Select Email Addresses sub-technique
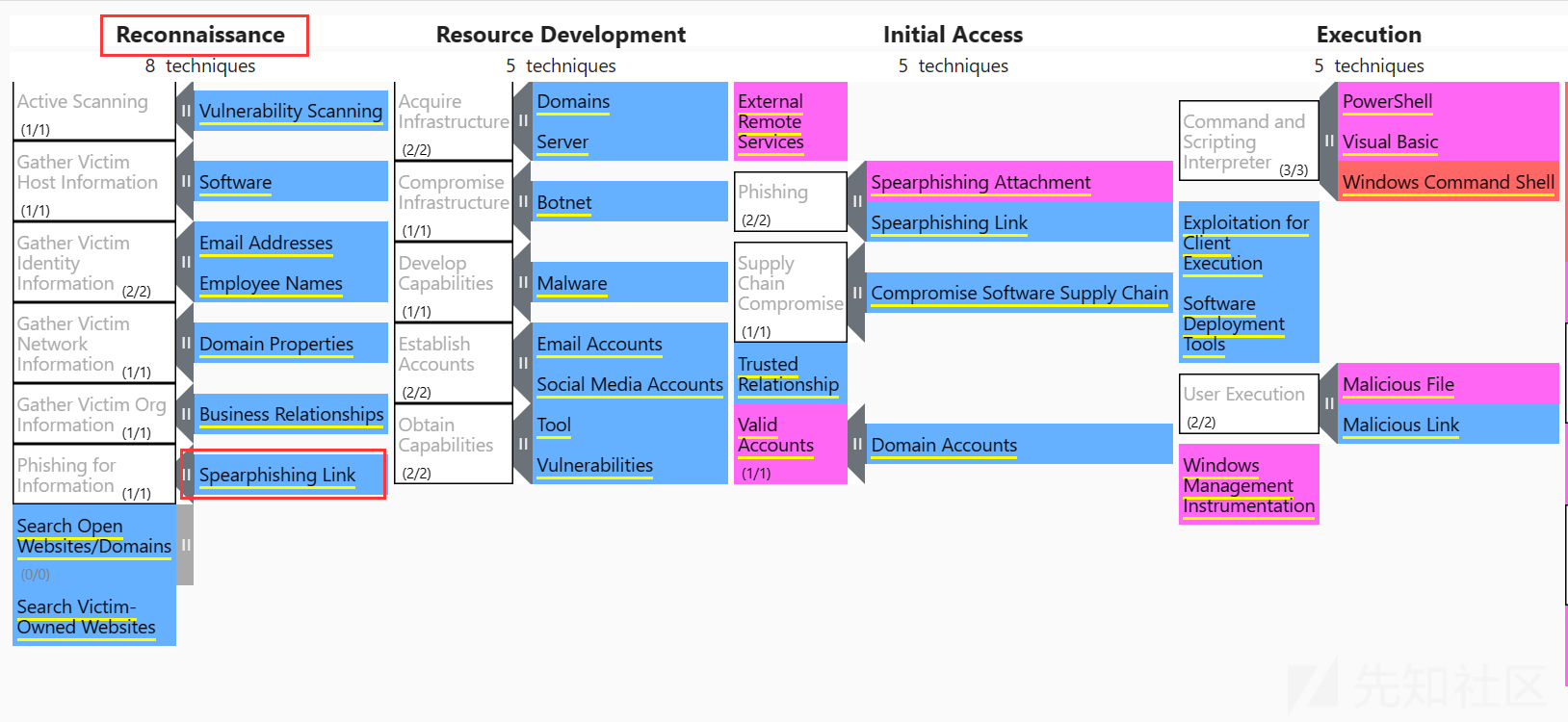This screenshot has height=722, width=1568. 291,243
